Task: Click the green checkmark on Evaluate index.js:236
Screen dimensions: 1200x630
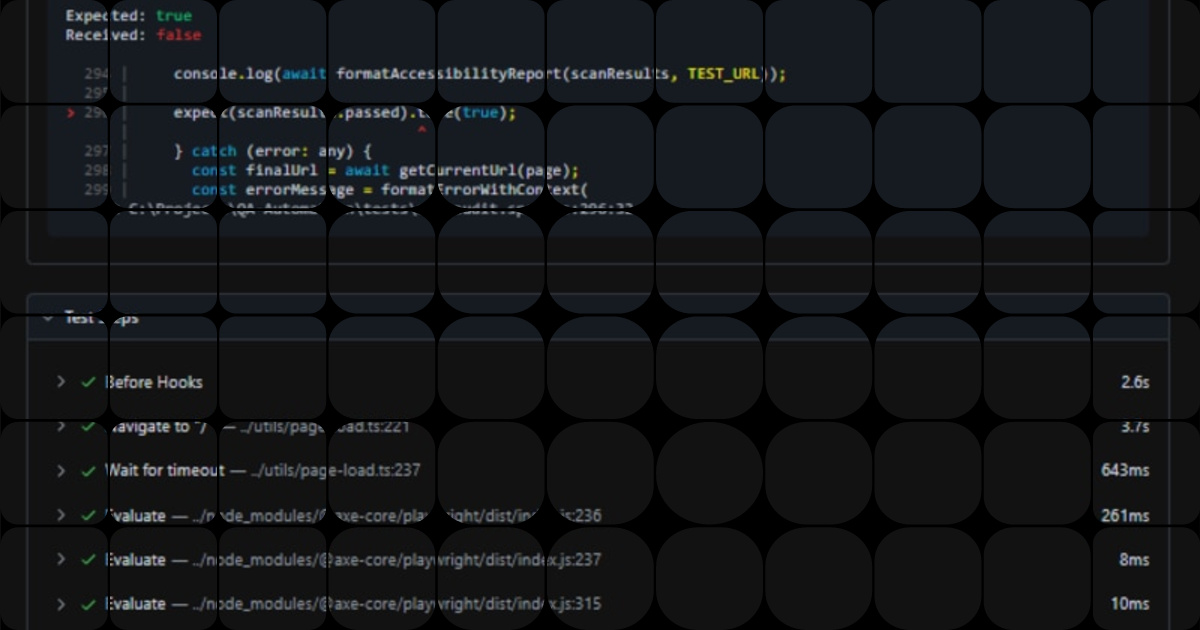Action: point(88,516)
